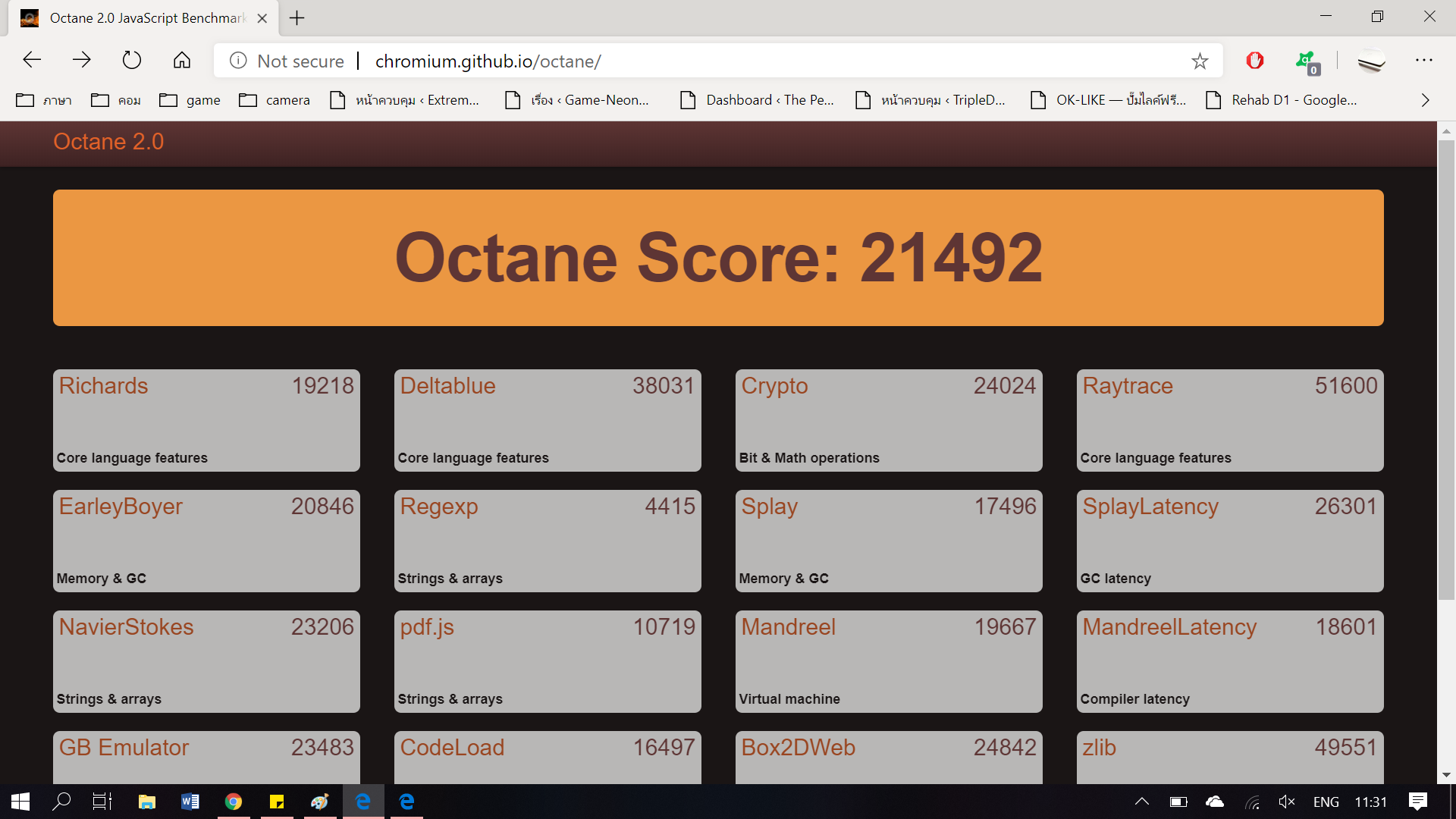Open the pdf.js benchmark card
1456x819 pixels.
pyautogui.click(x=548, y=661)
